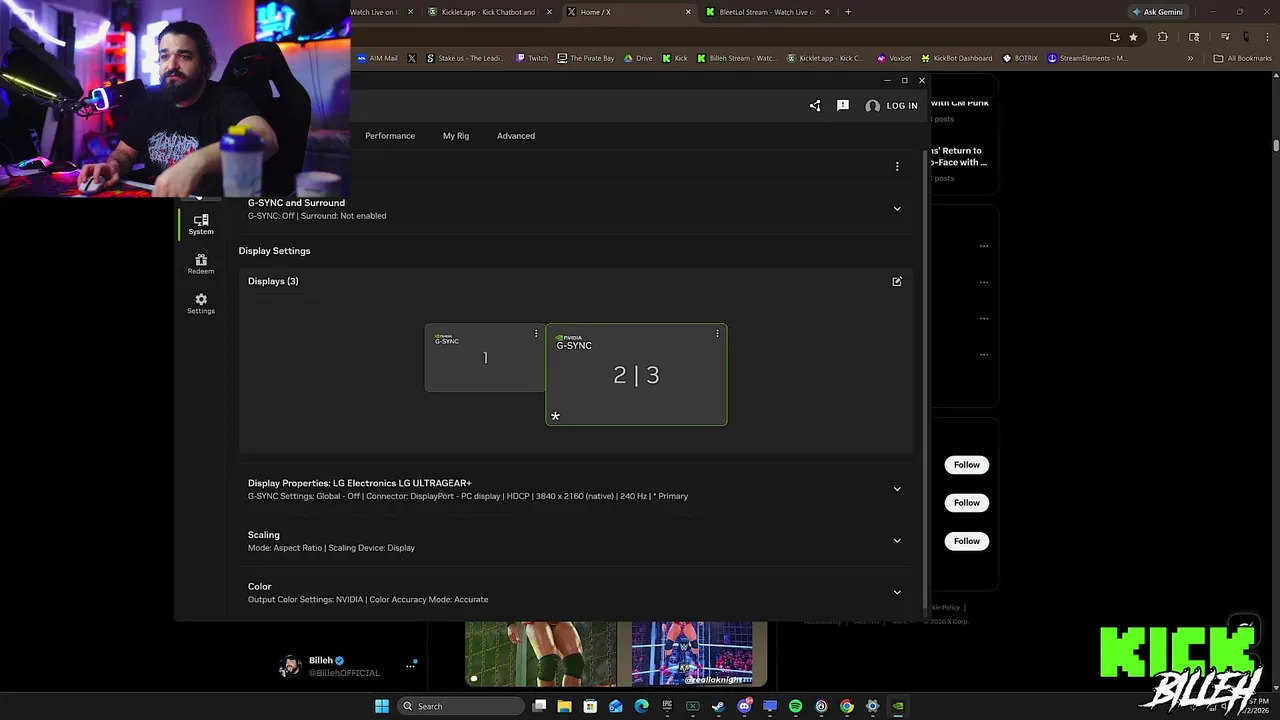Open a new browser tab
The height and width of the screenshot is (720, 1280).
[848, 12]
